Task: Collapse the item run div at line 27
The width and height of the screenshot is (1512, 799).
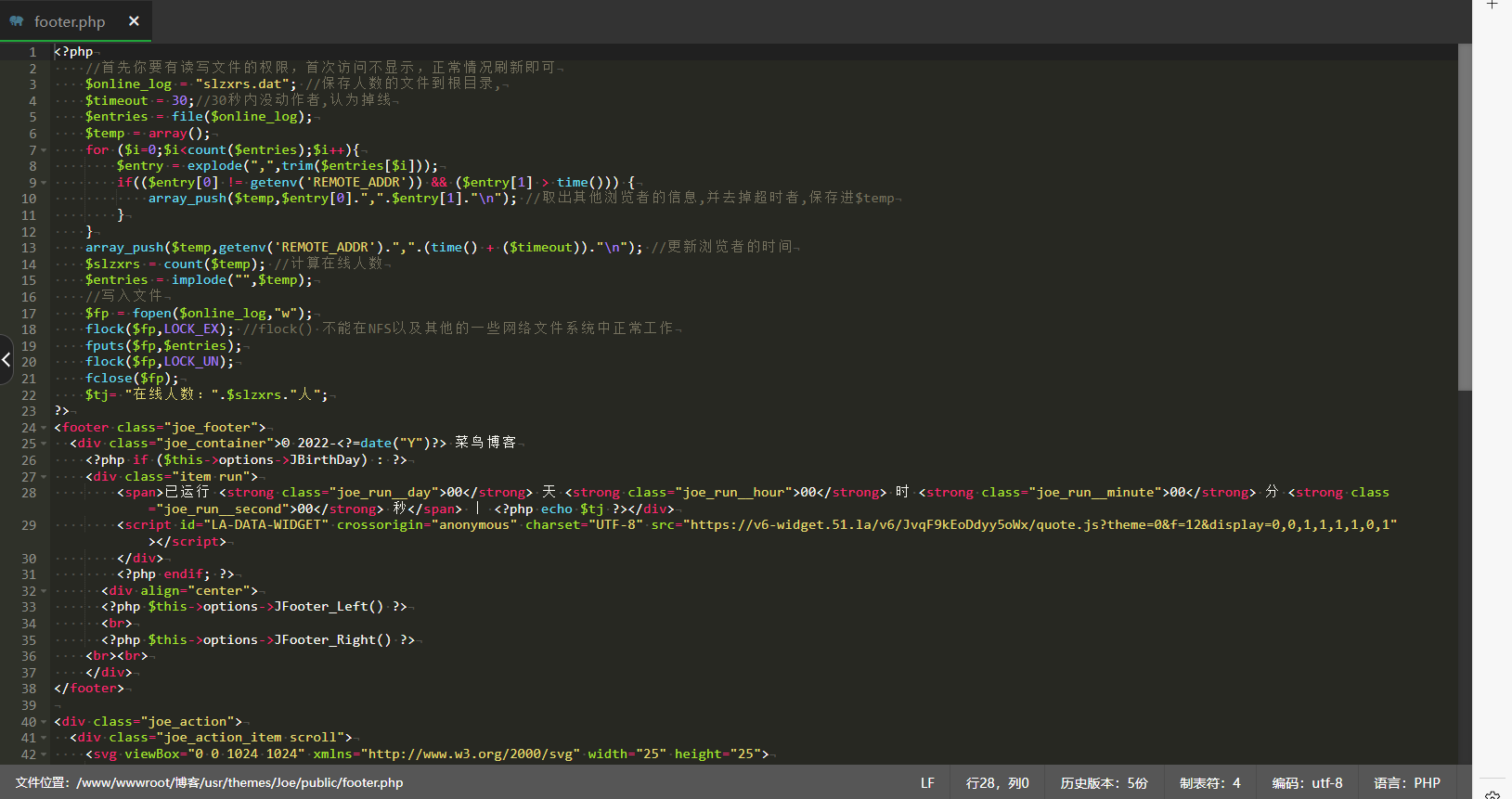Action: point(44,477)
